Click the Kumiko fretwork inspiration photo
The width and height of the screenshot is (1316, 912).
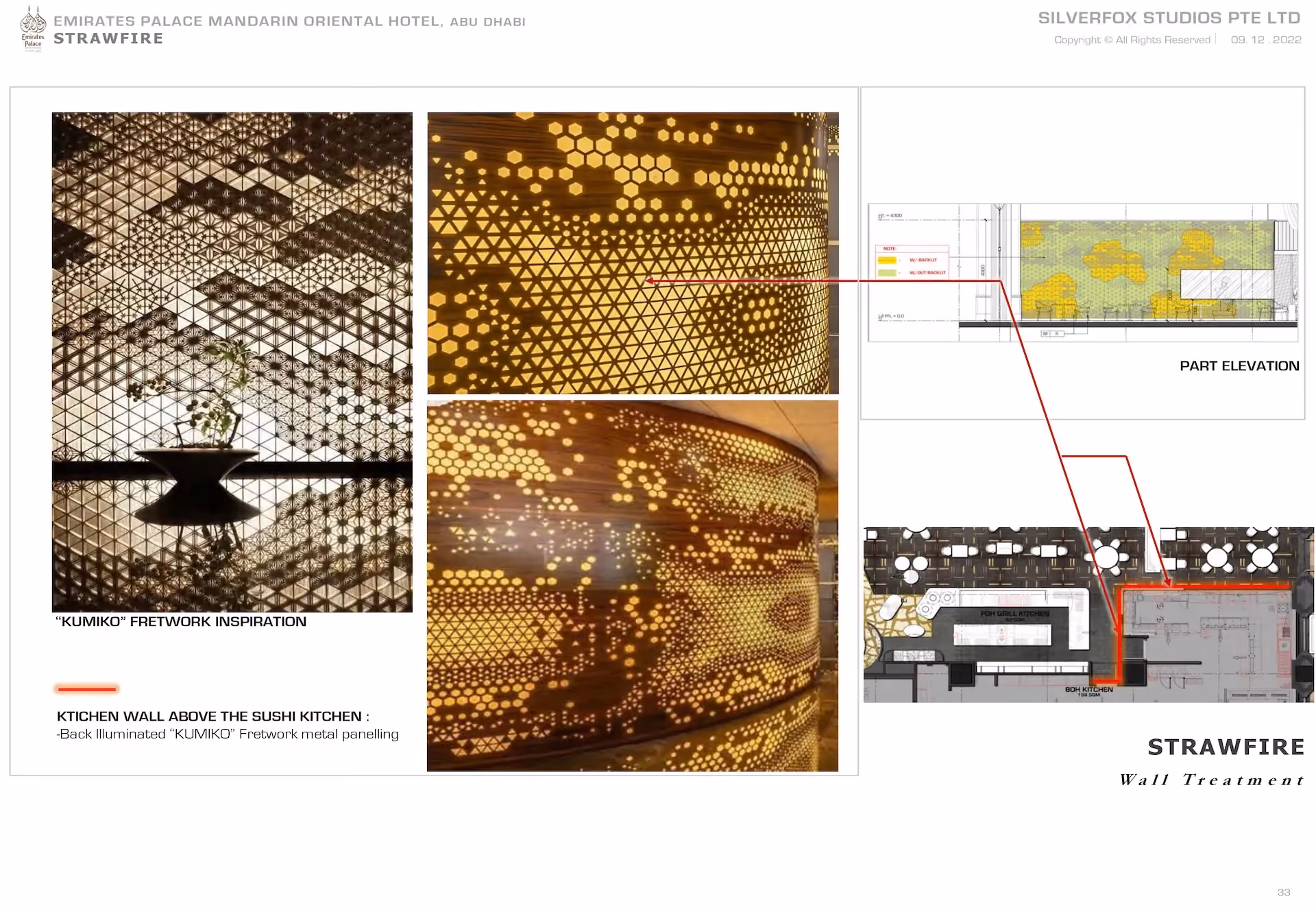[232, 362]
